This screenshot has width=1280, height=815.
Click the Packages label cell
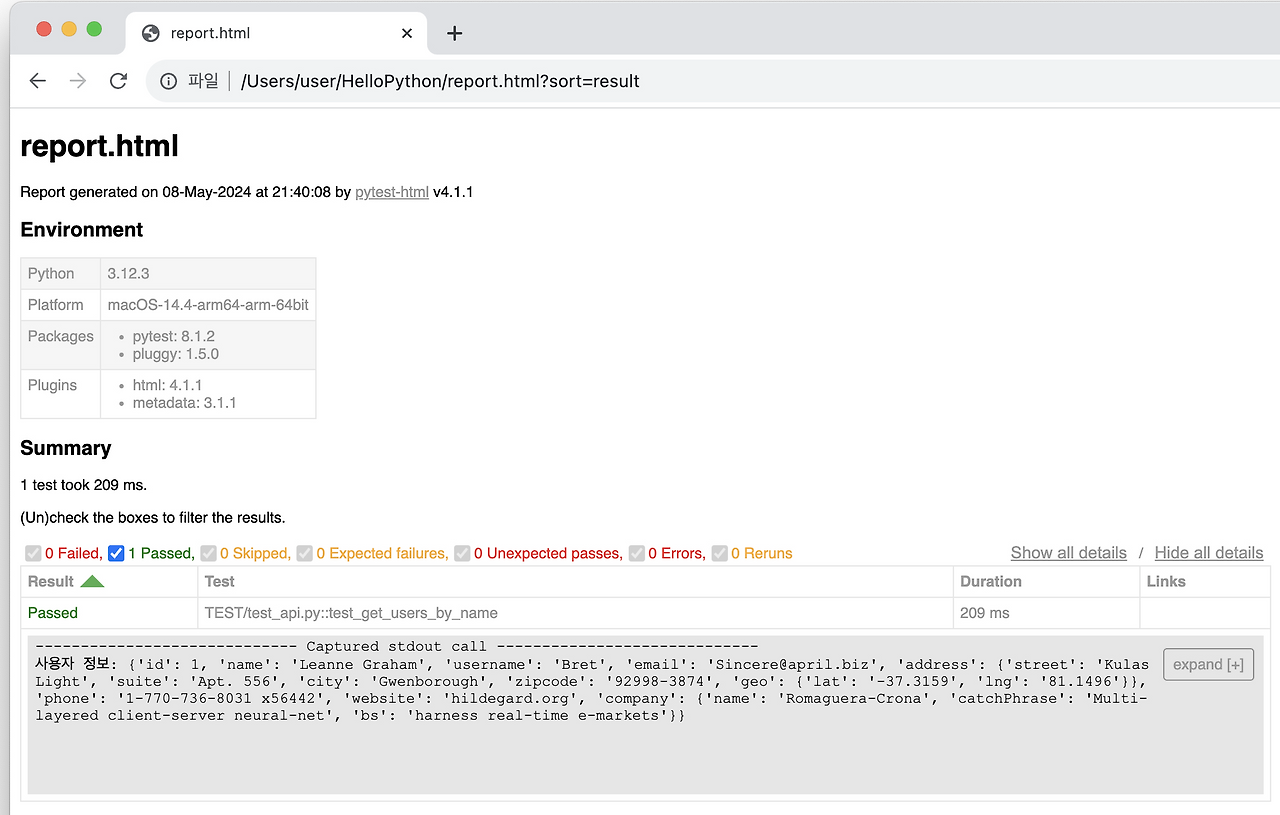[61, 345]
